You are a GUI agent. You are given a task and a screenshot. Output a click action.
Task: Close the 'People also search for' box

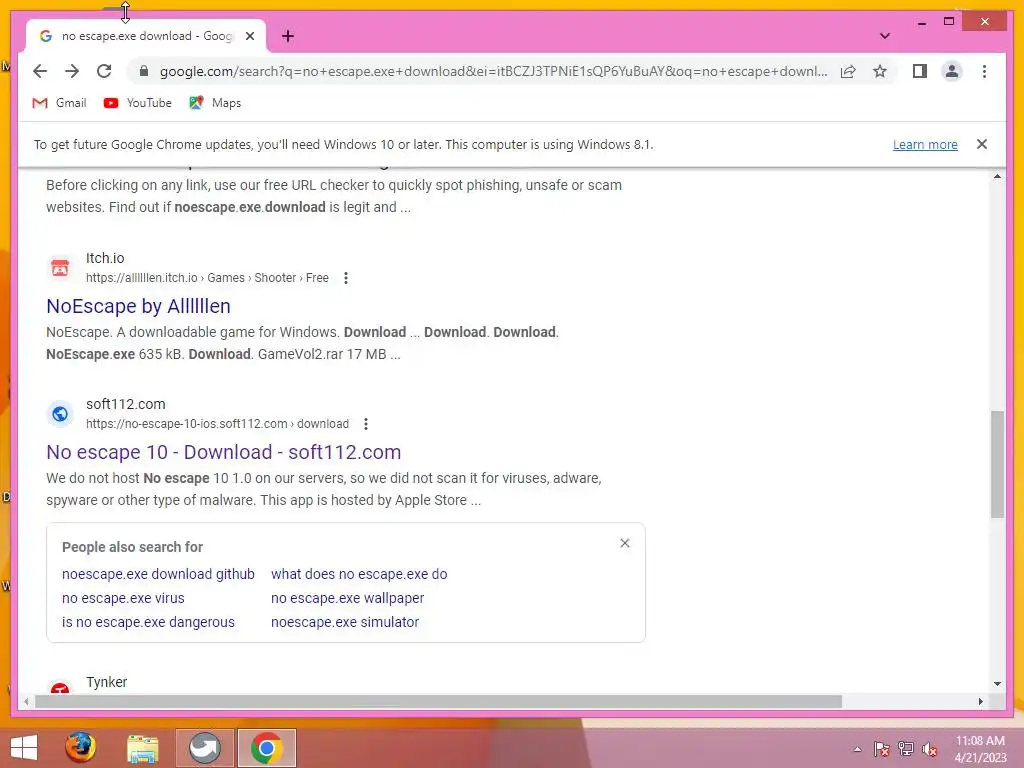(x=625, y=543)
